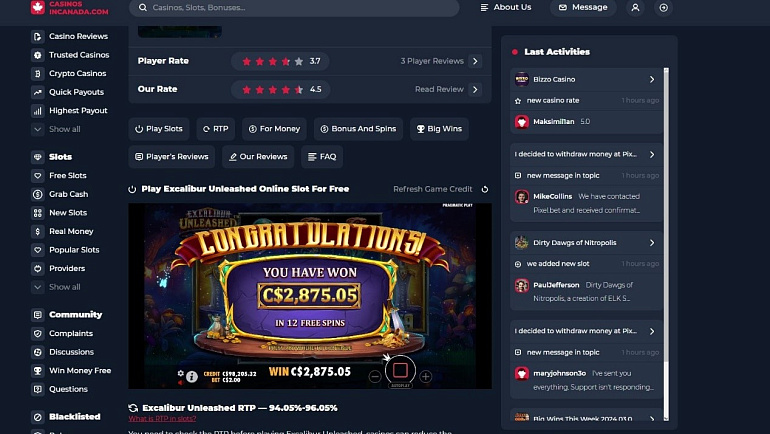Select the Big Wins tab
This screenshot has width=770, height=434.
pos(440,129)
